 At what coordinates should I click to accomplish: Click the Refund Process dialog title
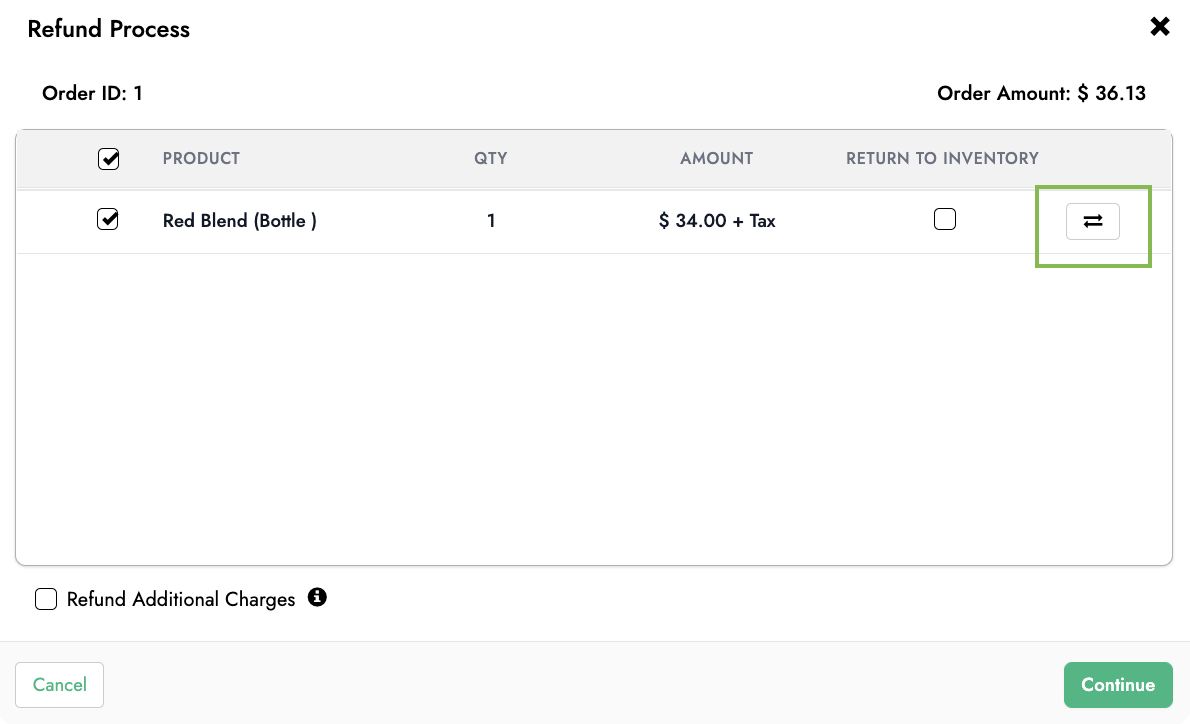(109, 29)
